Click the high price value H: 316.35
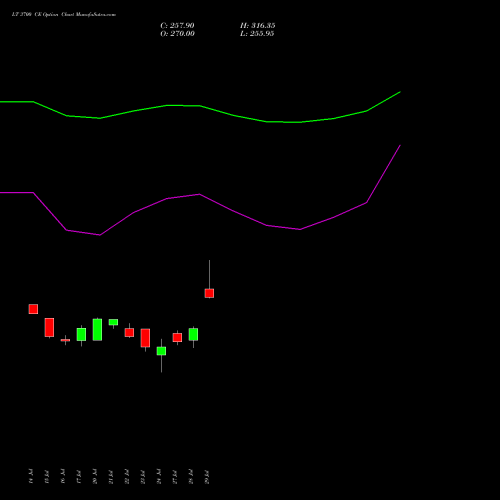 pyautogui.click(x=258, y=26)
